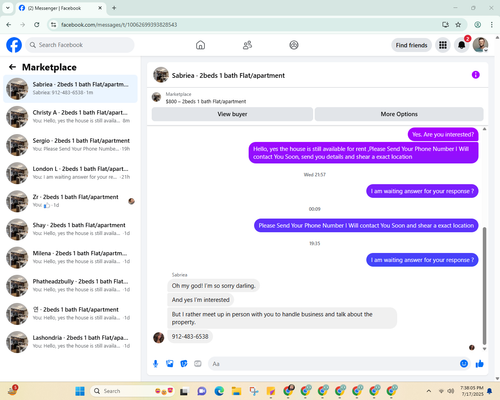Screen dimensions: 500x400
Task: Close the Messenger browser tab
Action: tap(100, 8)
